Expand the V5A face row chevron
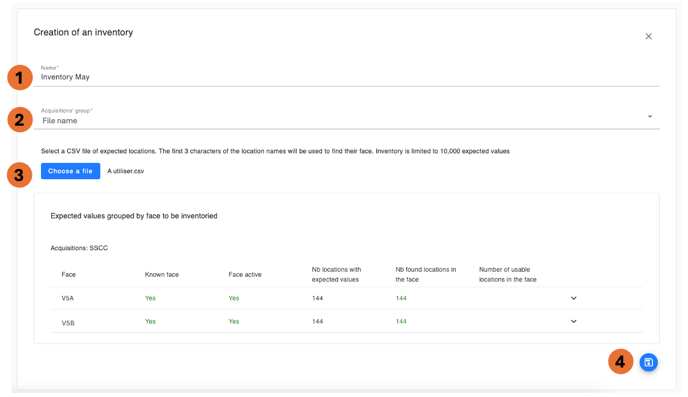Screen dimensions: 688x397 pos(573,298)
